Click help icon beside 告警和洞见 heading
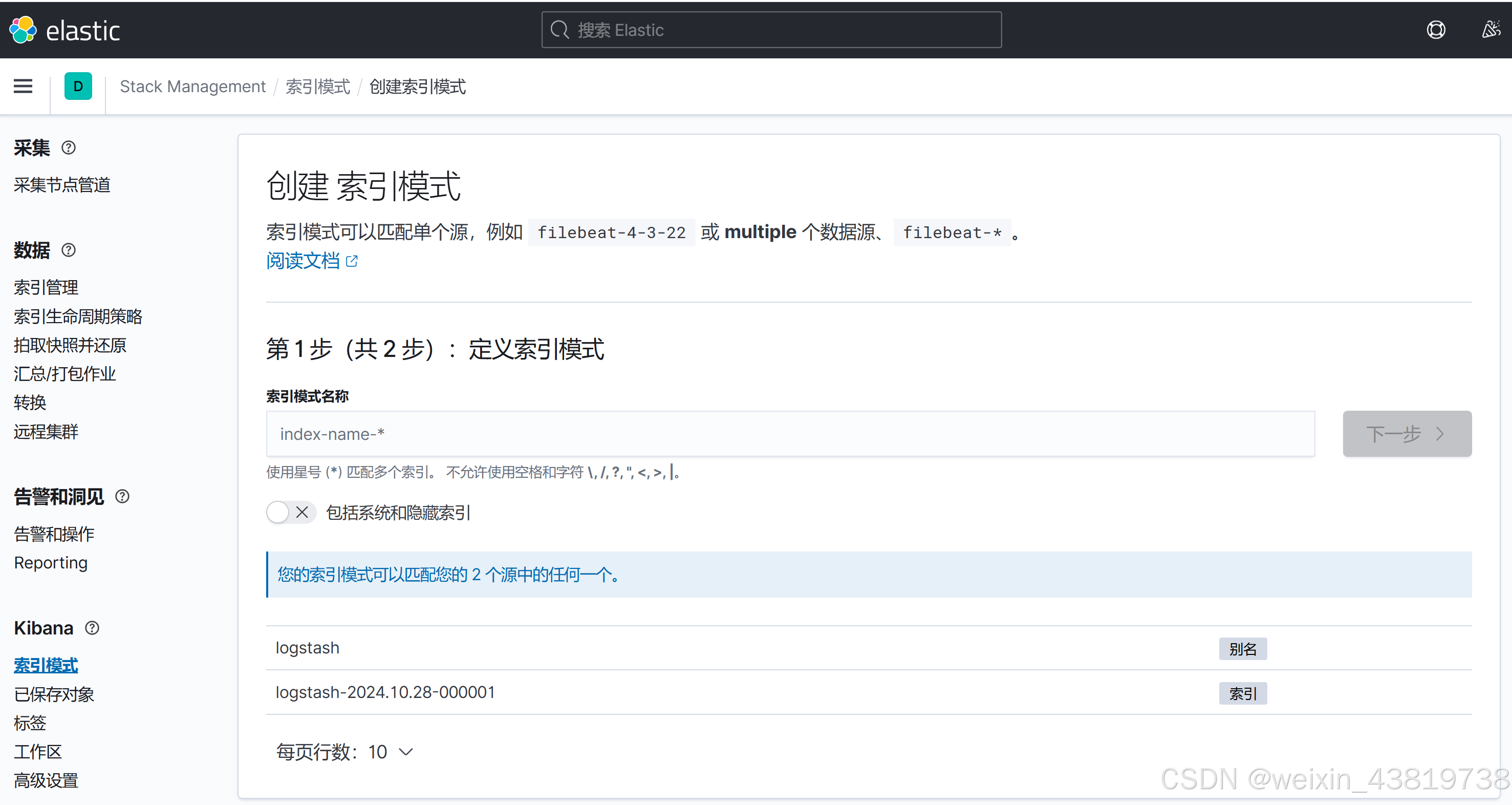 coord(122,497)
